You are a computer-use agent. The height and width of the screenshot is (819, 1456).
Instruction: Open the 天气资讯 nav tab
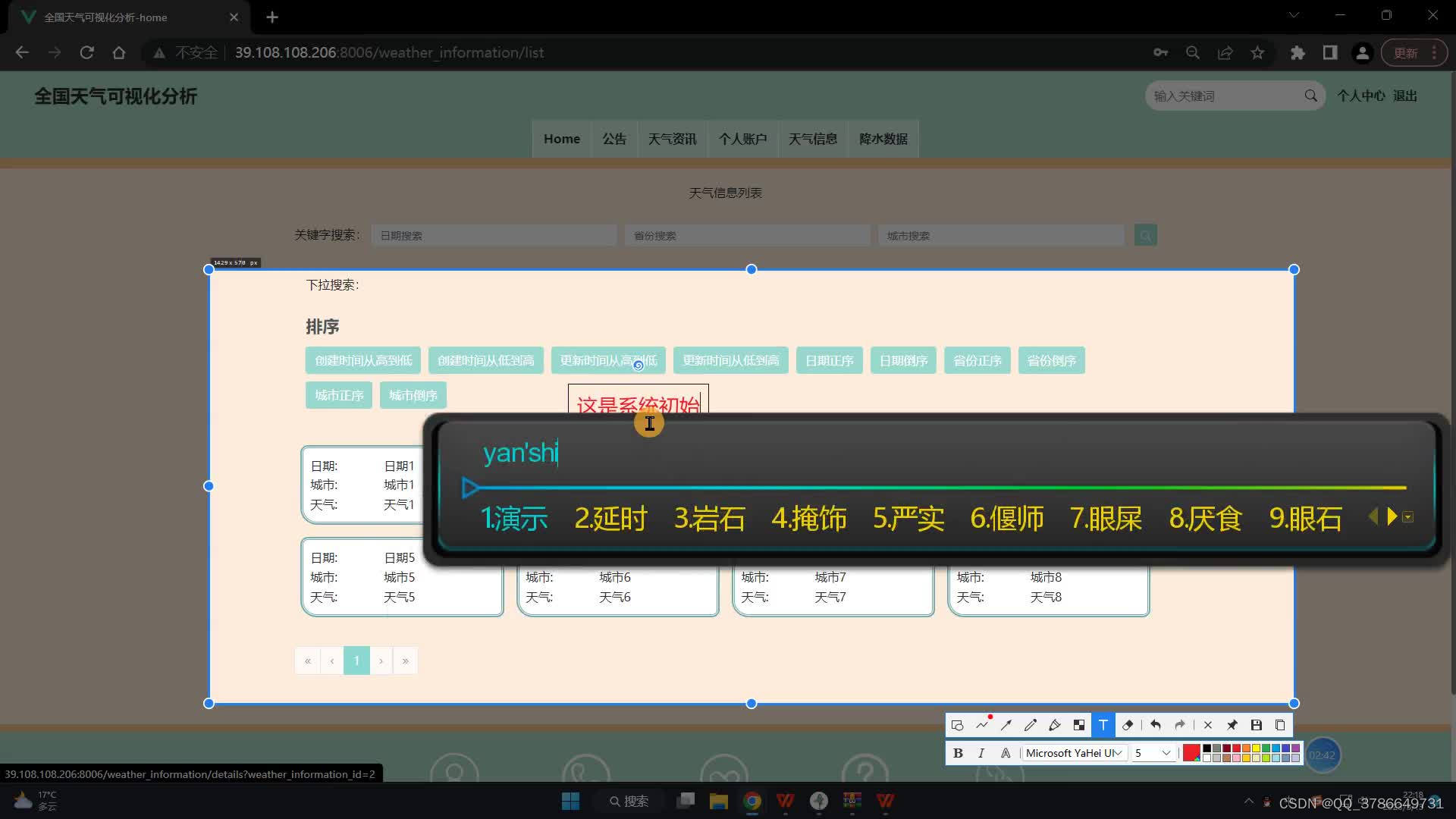pos(672,139)
